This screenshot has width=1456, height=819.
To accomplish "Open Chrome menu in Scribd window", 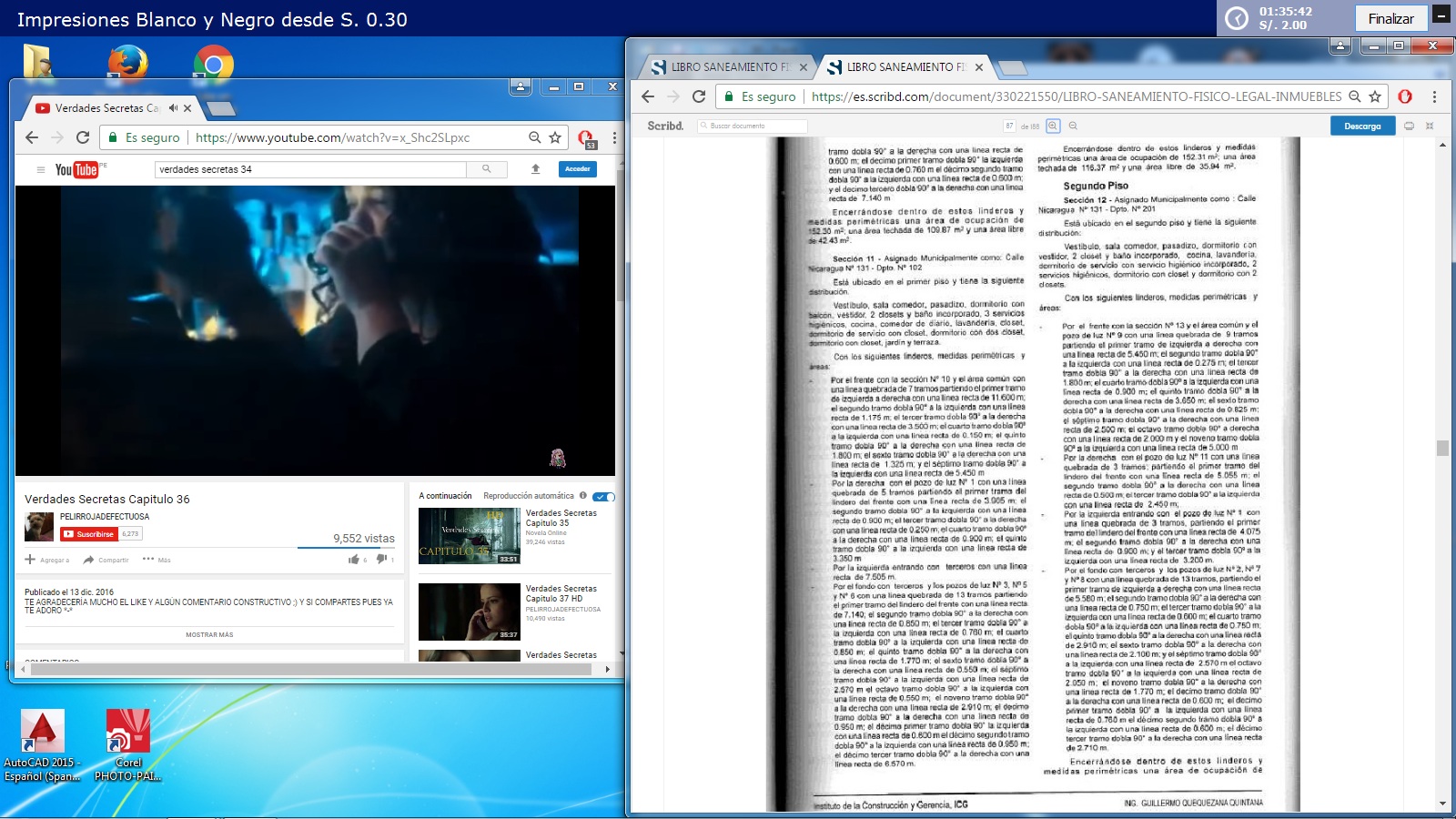I will pos(1434,96).
